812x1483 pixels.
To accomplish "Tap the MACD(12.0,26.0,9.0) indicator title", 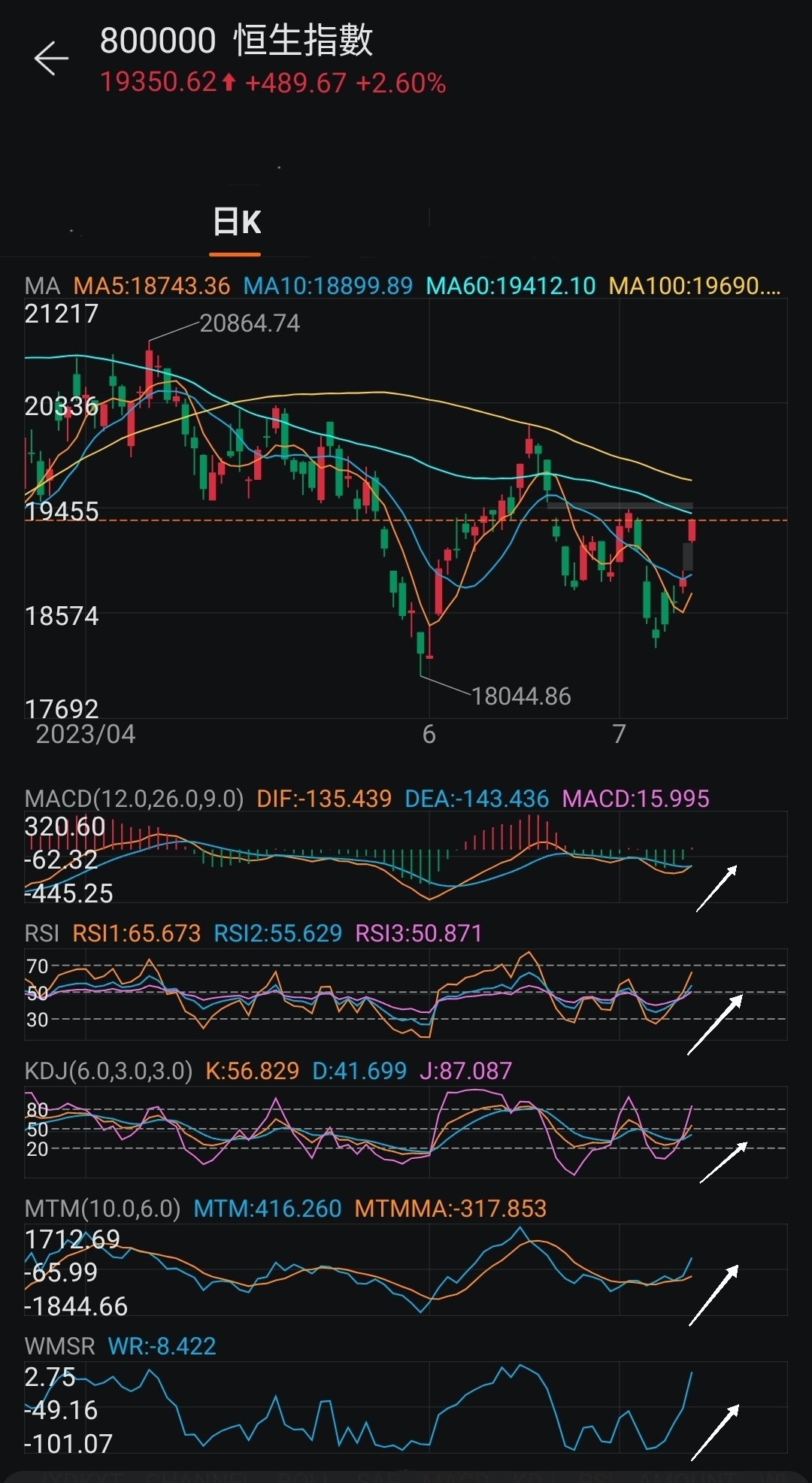I will [134, 799].
